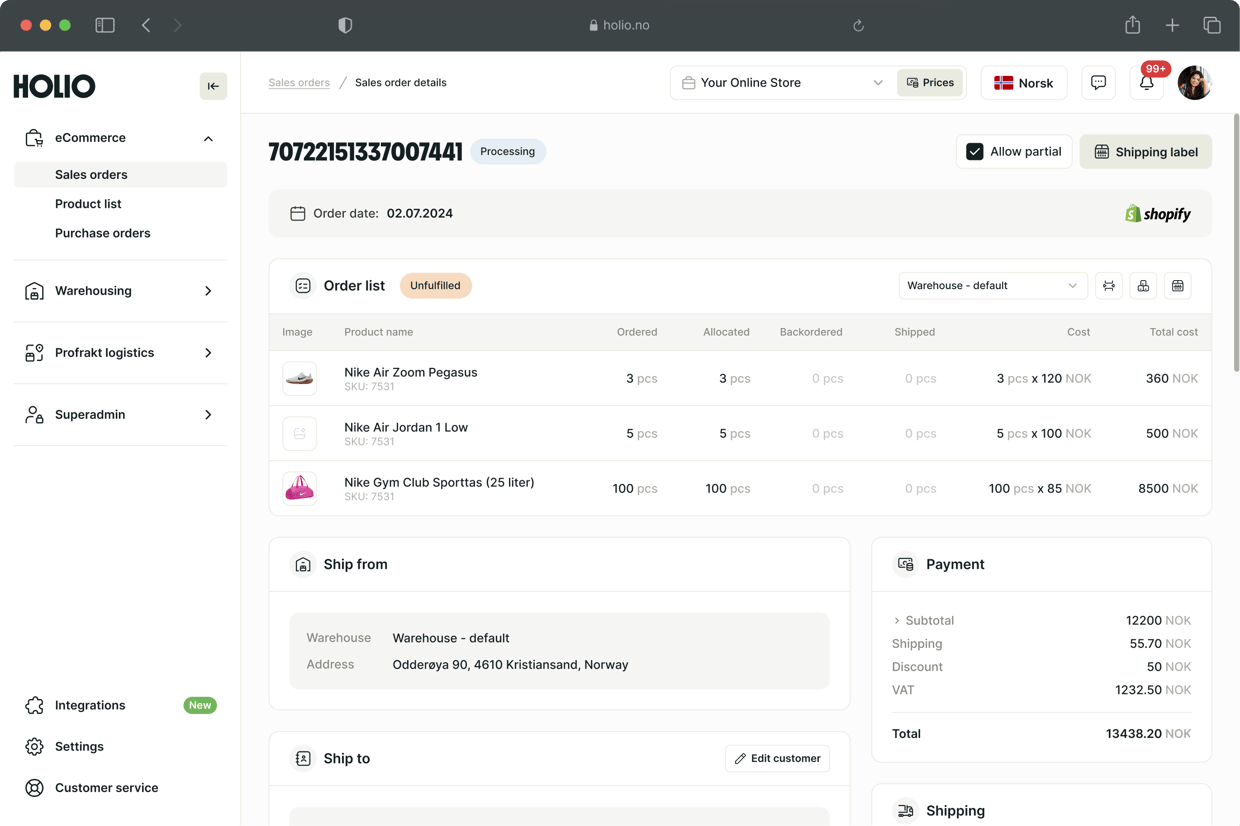The image size is (1240, 826).
Task: Click the page vertical scrollbar
Action: pyautogui.click(x=1236, y=245)
